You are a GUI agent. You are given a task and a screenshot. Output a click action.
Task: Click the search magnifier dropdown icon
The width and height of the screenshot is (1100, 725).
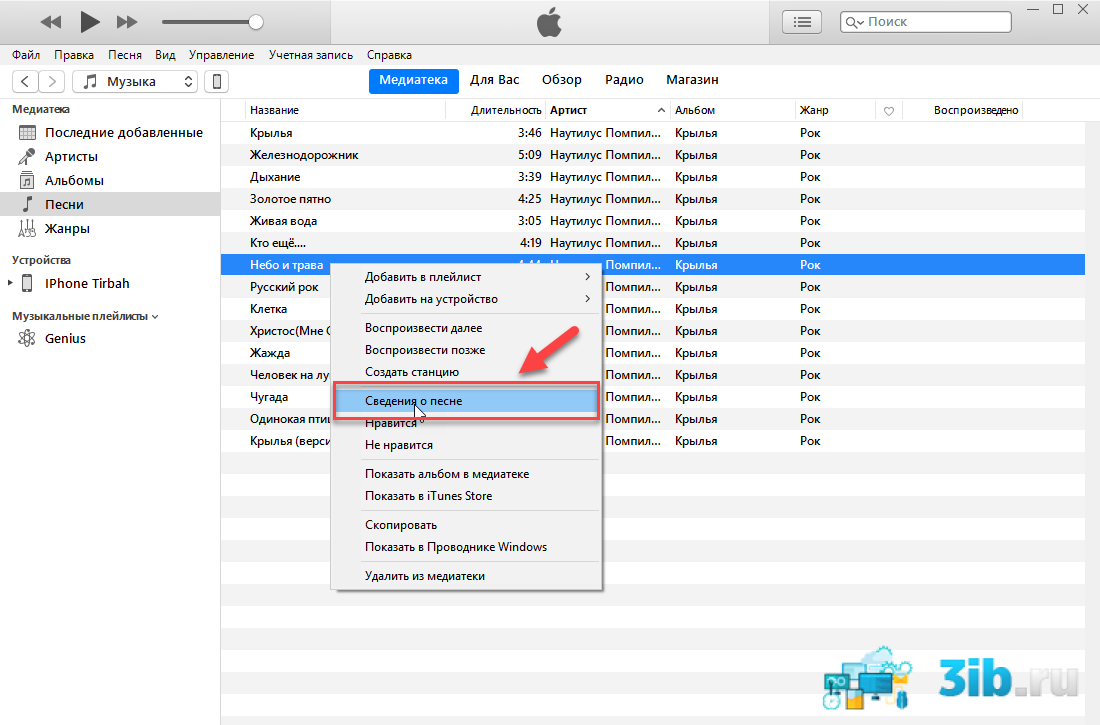(854, 22)
